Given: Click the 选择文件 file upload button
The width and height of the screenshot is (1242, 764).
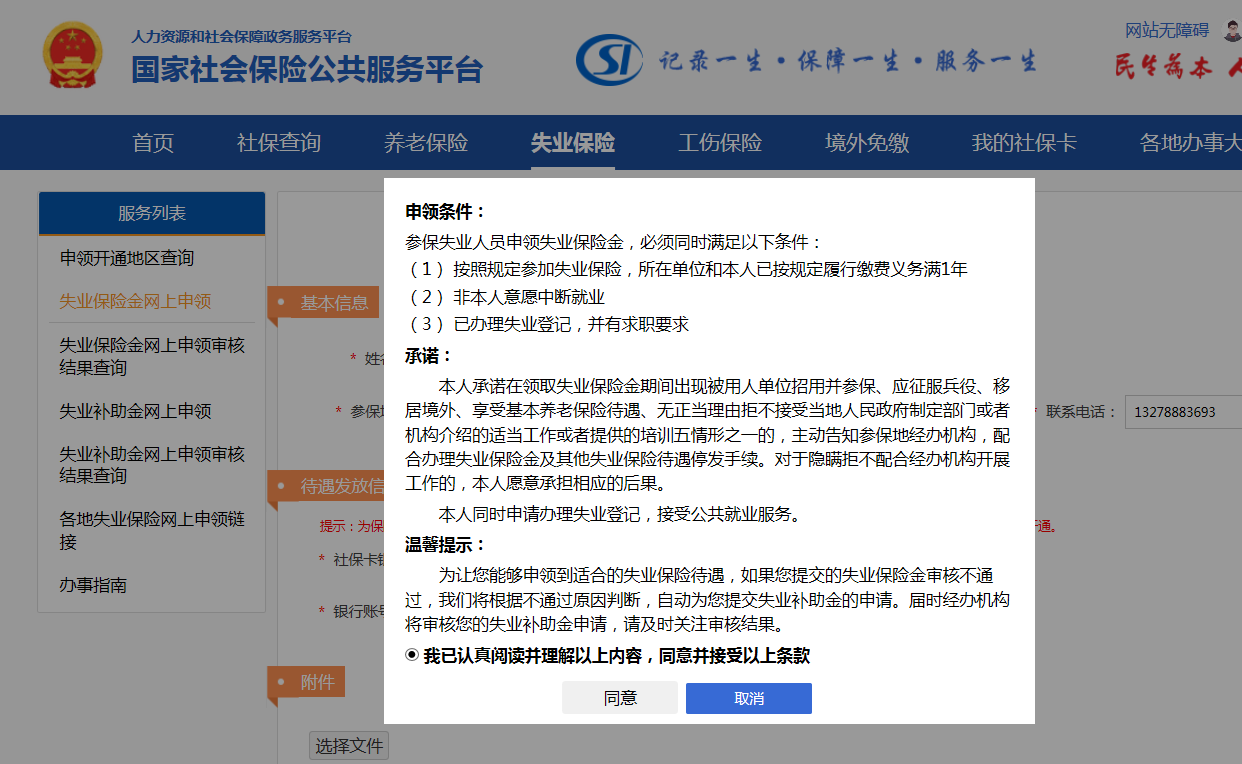Looking at the screenshot, I should click(348, 745).
